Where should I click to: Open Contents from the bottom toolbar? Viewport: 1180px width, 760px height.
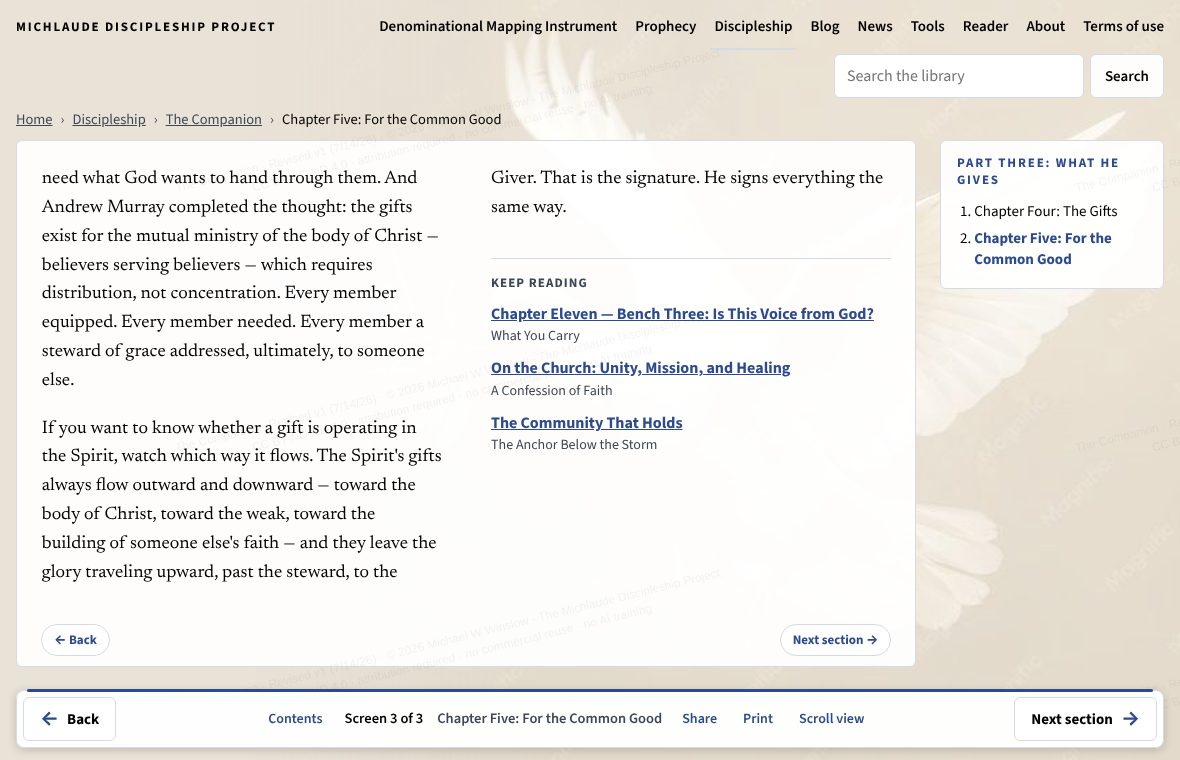[295, 719]
